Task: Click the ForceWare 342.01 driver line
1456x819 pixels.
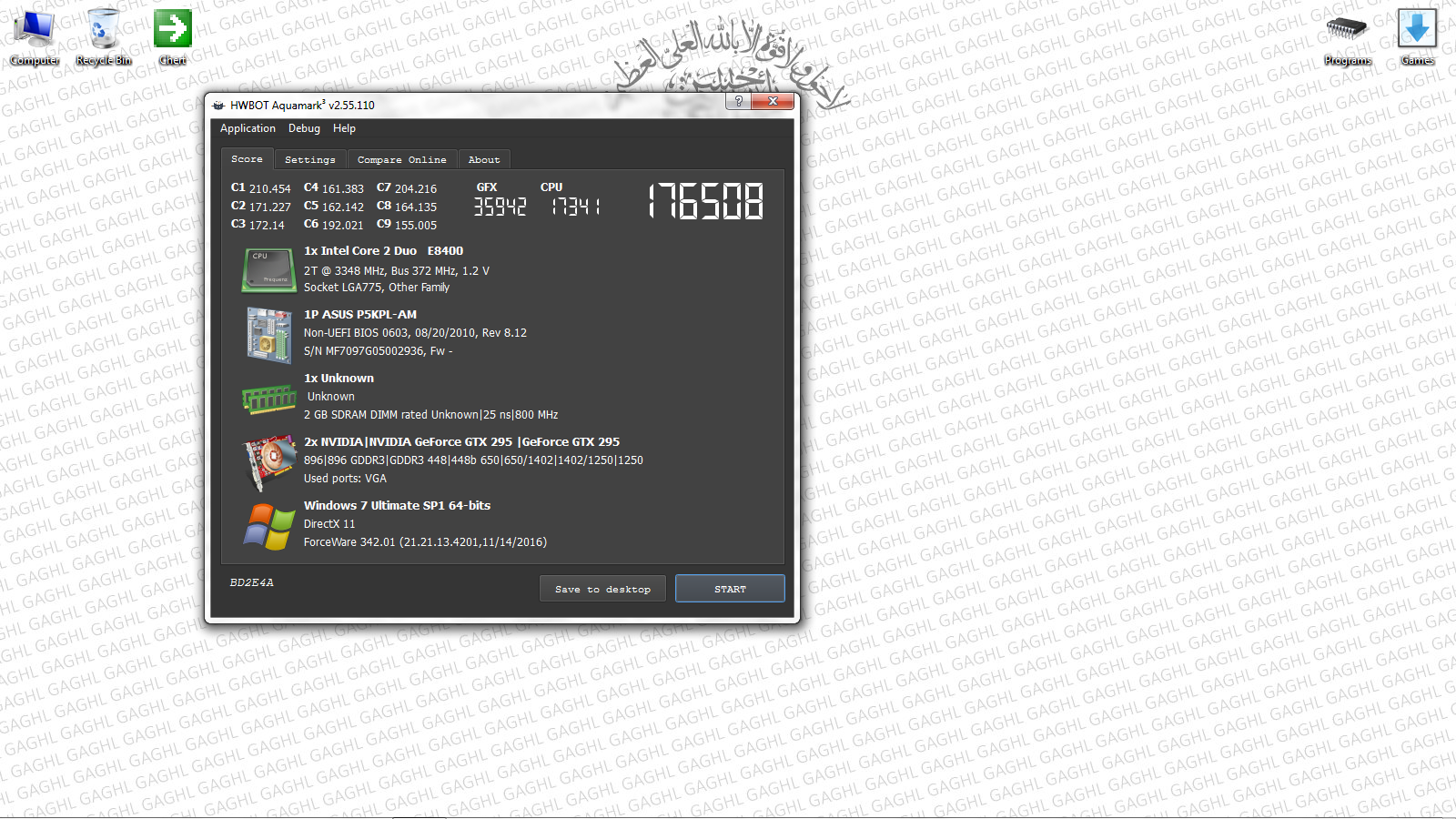Action: click(425, 542)
